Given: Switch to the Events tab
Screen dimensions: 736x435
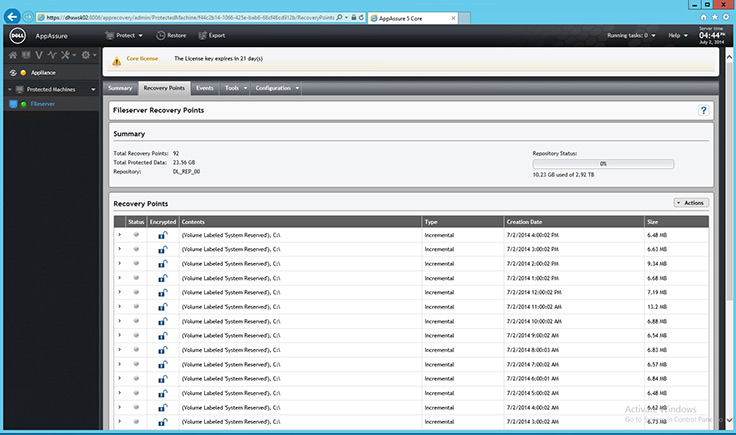Looking at the screenshot, I should click(x=205, y=88).
